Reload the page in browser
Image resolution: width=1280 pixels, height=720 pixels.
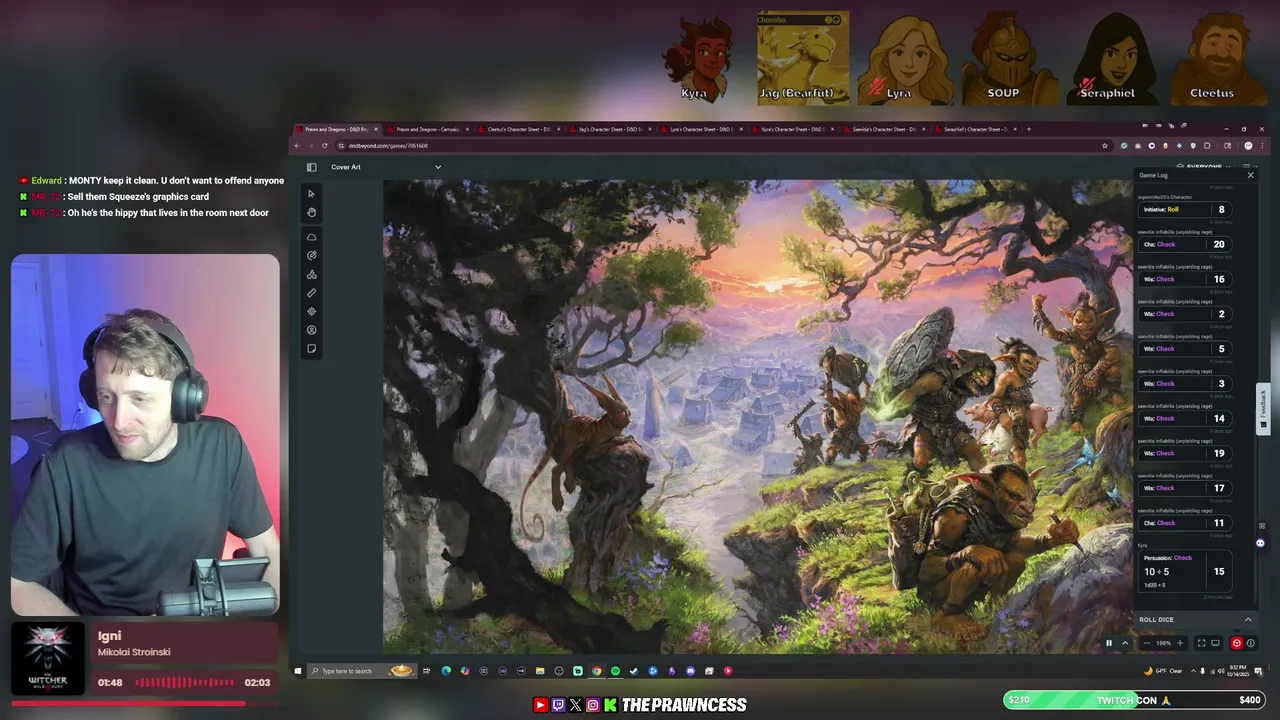(324, 146)
